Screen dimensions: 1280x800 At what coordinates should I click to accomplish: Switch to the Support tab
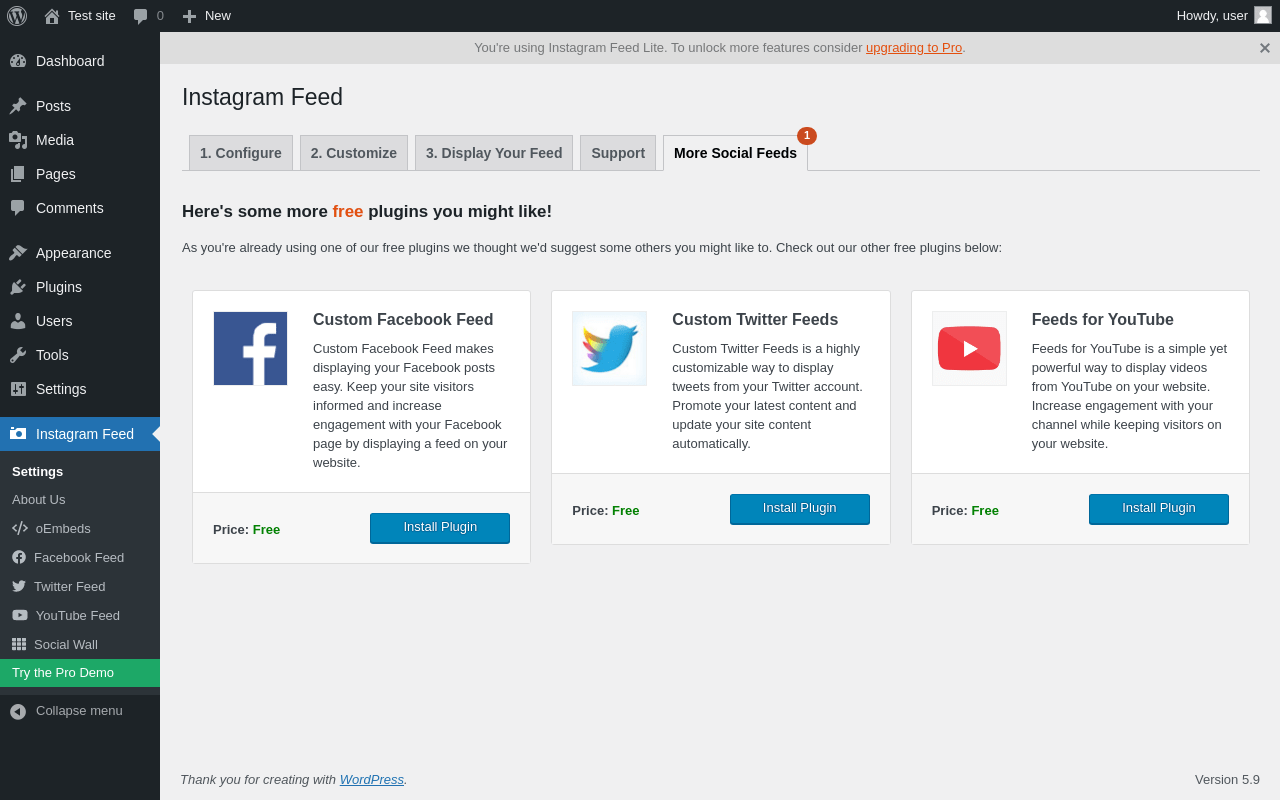(618, 153)
